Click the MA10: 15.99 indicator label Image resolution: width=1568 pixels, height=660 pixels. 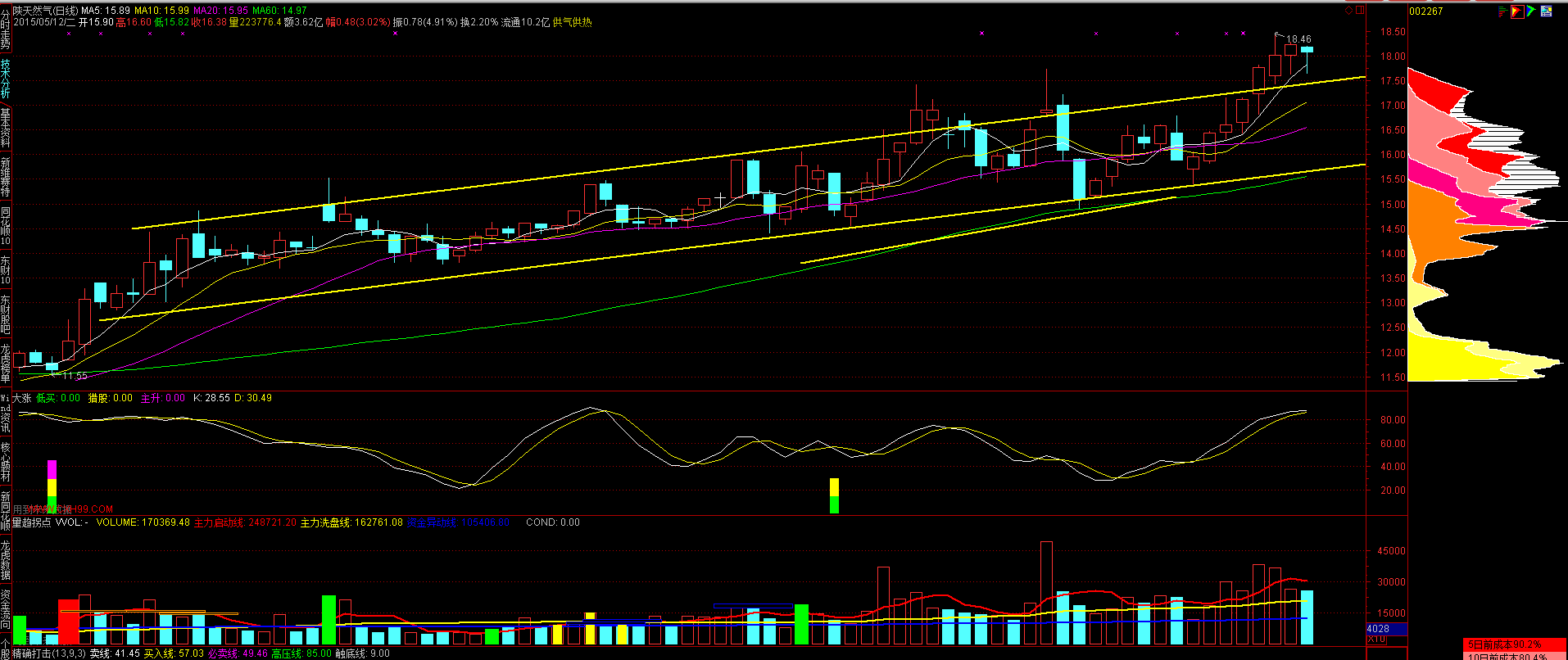click(163, 11)
